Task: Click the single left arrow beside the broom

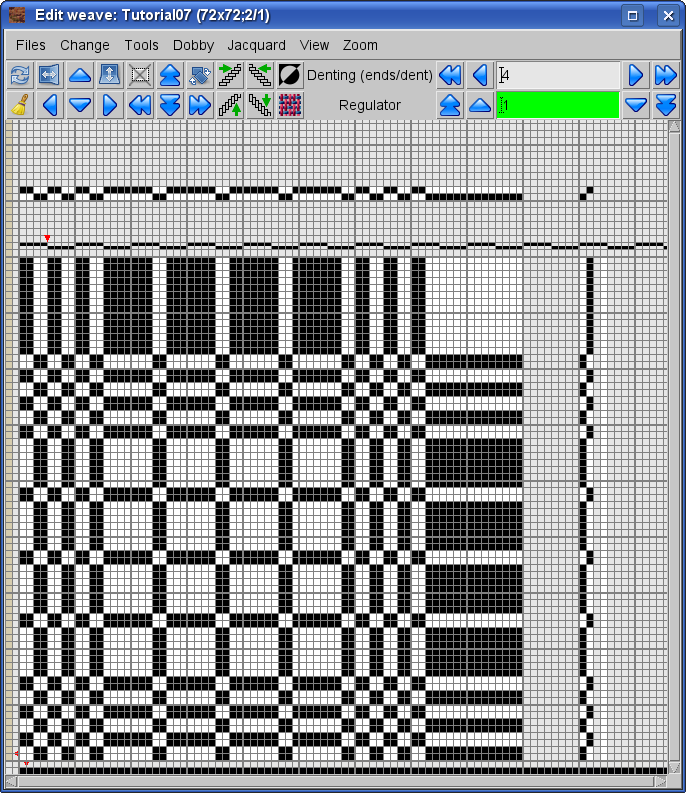Action: pos(50,105)
